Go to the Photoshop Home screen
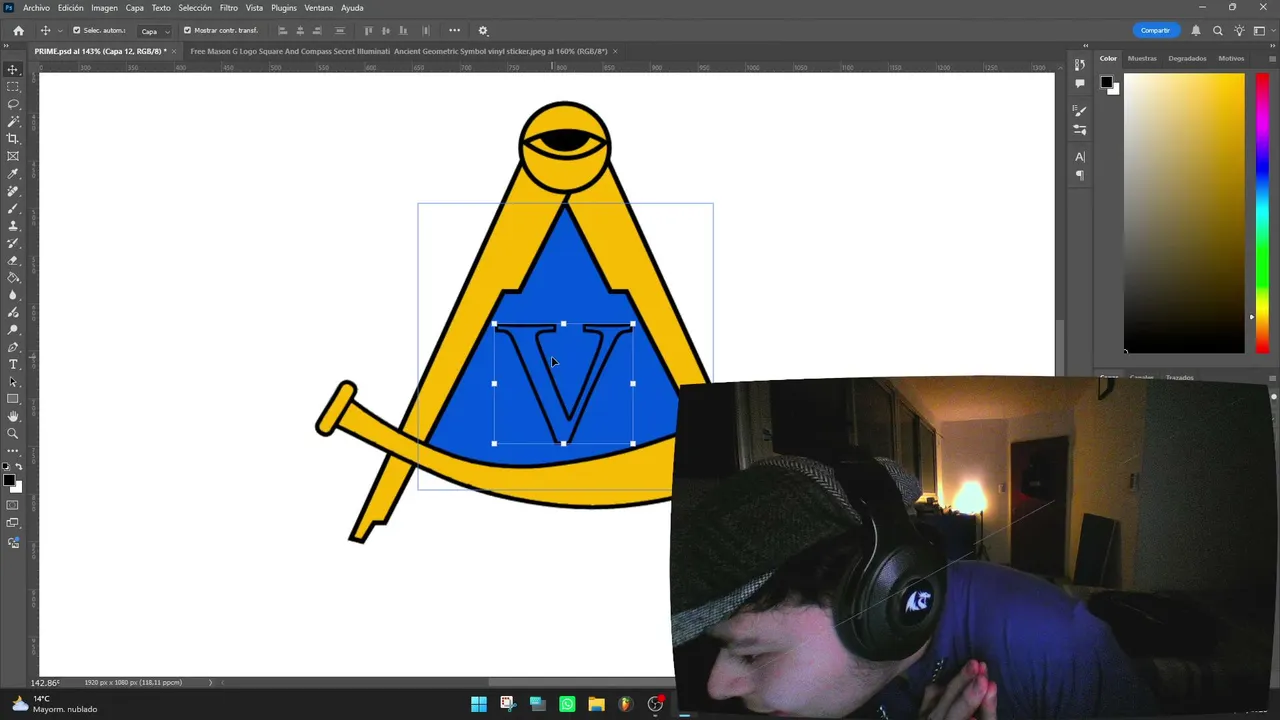The image size is (1280, 720). click(x=18, y=31)
